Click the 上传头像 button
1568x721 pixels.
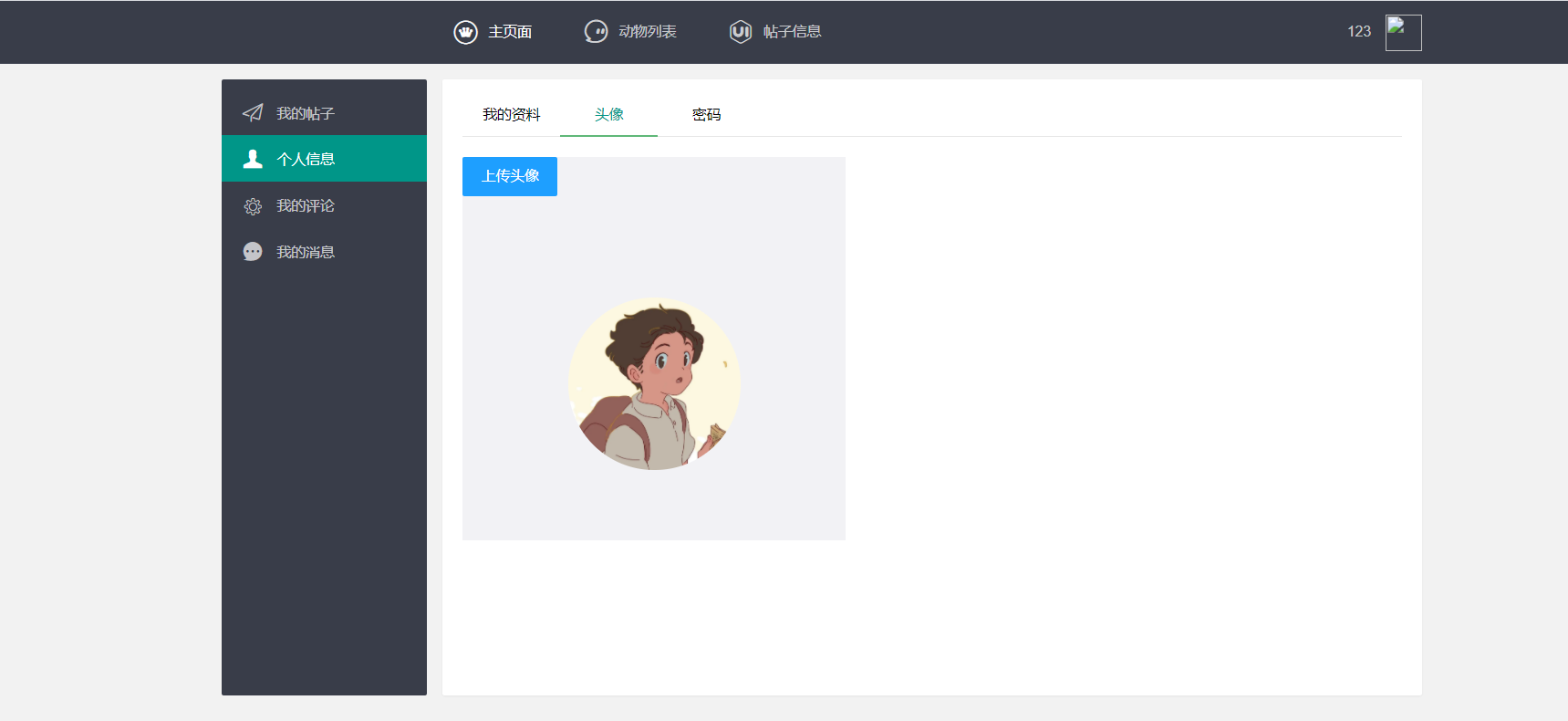pyautogui.click(x=510, y=176)
